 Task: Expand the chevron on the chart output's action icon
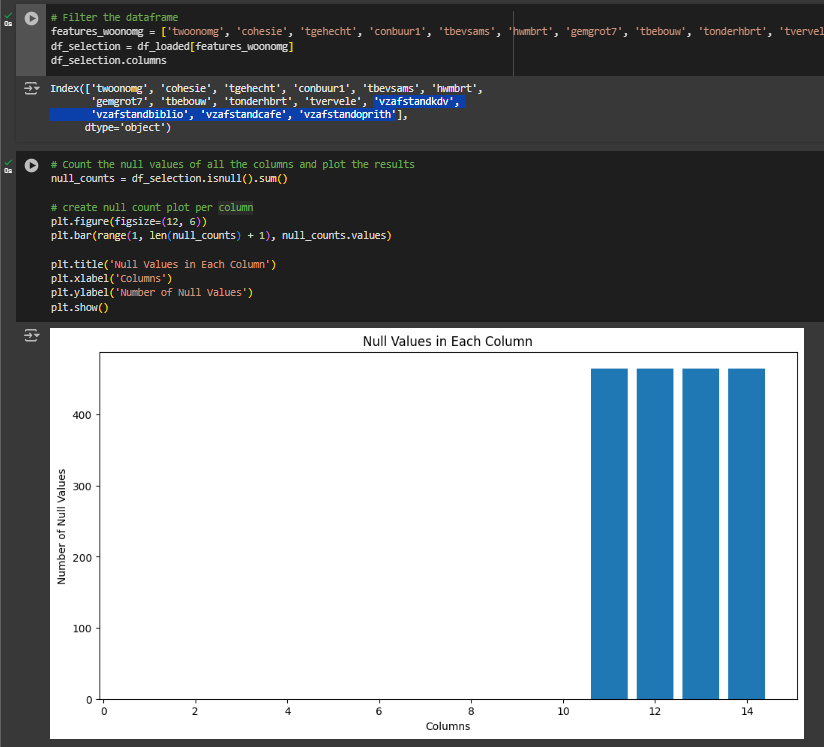coord(38,335)
